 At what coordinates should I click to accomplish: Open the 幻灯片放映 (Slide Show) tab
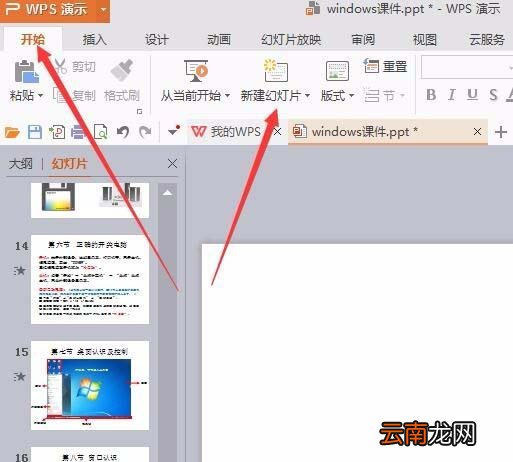click(291, 40)
